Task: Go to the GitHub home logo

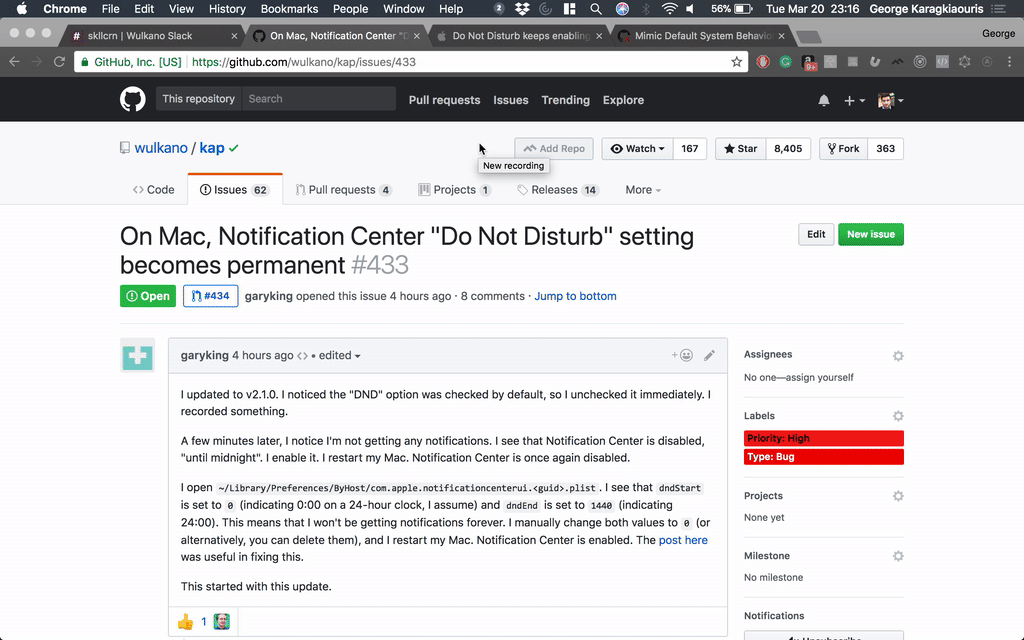Action: click(133, 100)
